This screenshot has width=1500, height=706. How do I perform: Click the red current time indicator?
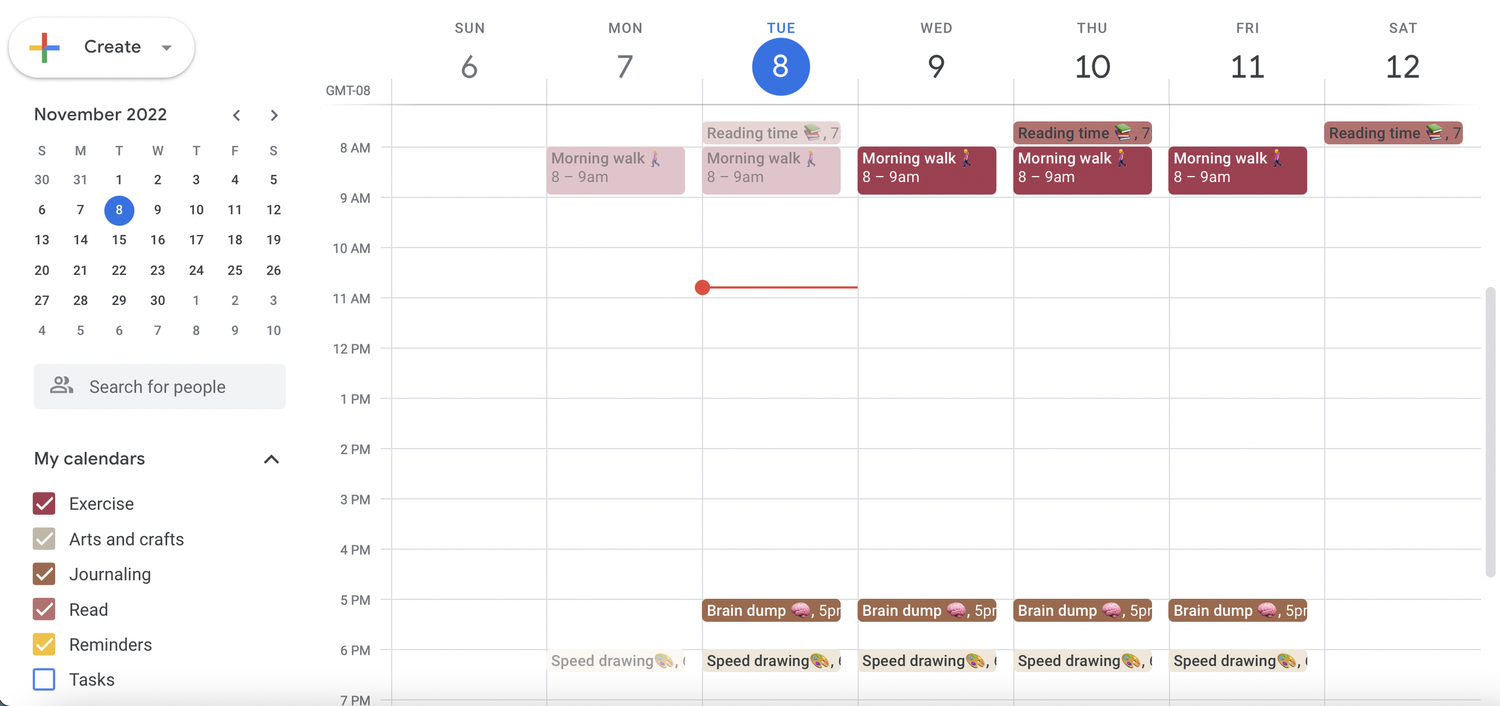click(703, 287)
